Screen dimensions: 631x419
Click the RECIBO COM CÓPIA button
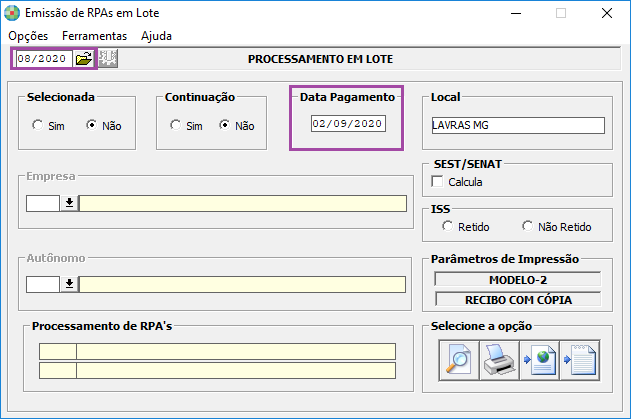518,299
